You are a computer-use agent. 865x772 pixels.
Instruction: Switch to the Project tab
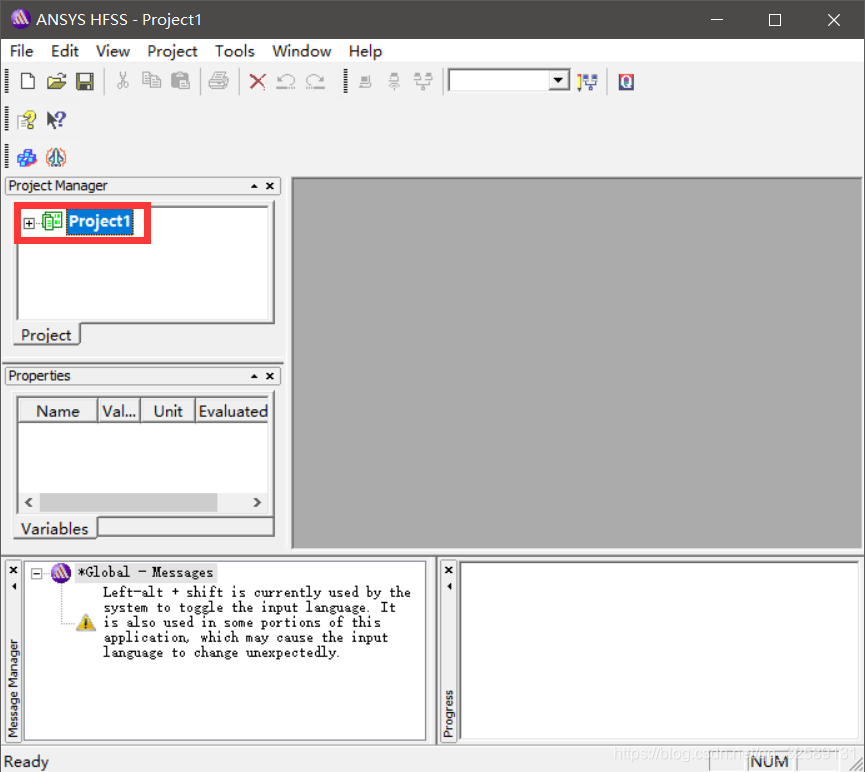click(46, 335)
